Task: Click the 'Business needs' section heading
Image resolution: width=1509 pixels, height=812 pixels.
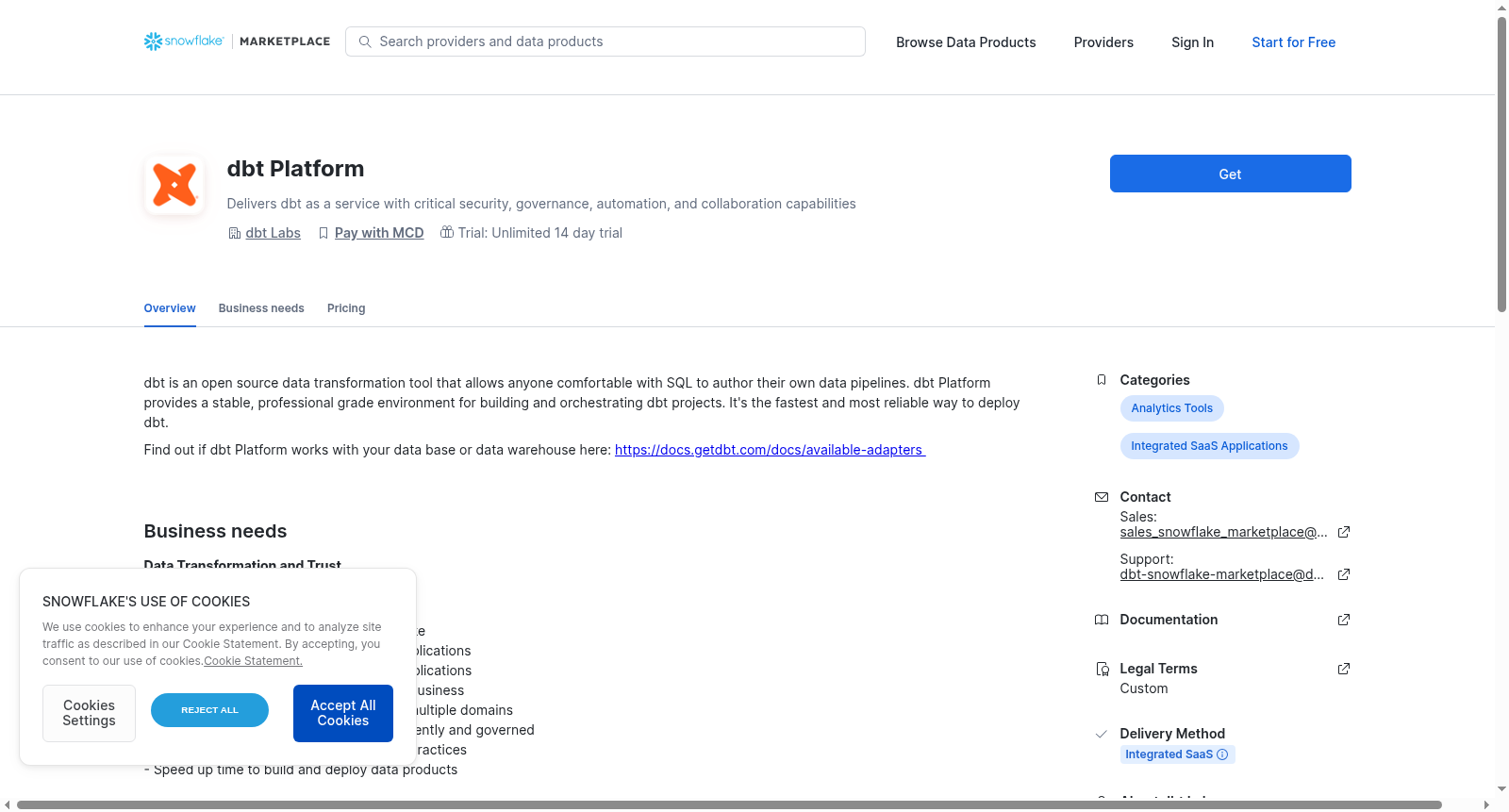Action: (215, 531)
